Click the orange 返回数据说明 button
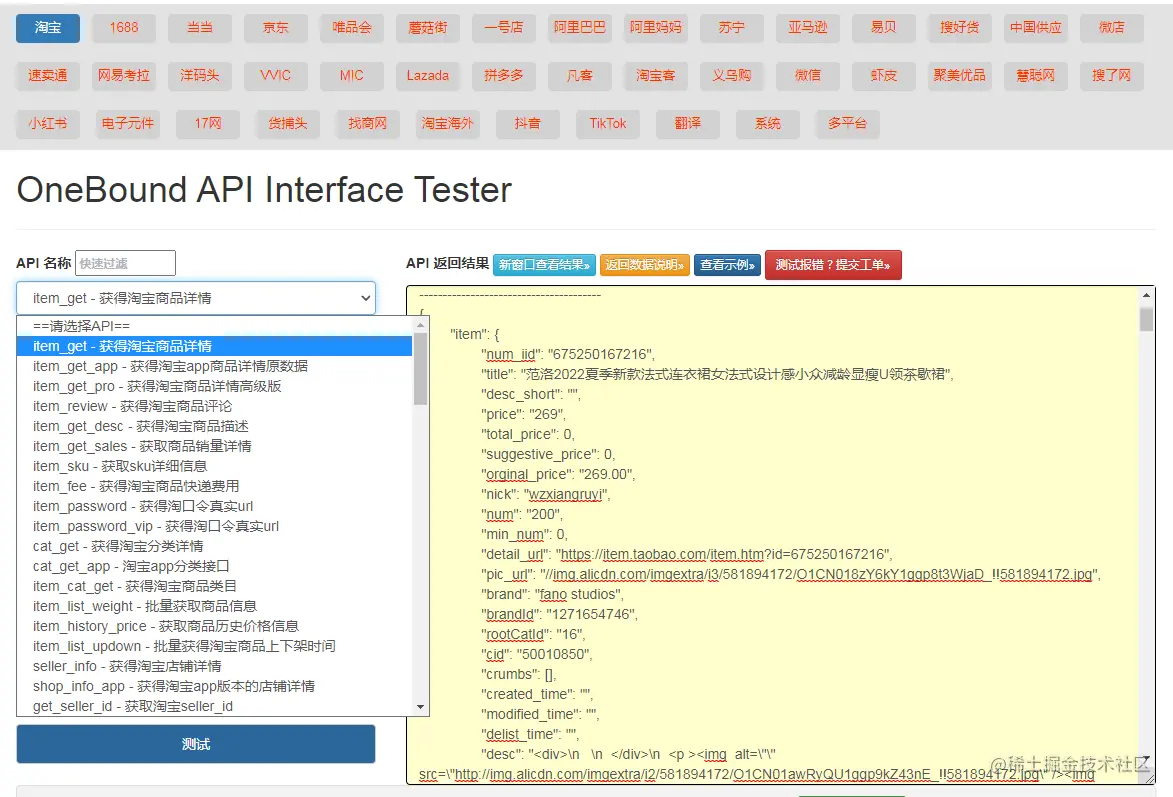This screenshot has height=797, width=1173. point(644,265)
